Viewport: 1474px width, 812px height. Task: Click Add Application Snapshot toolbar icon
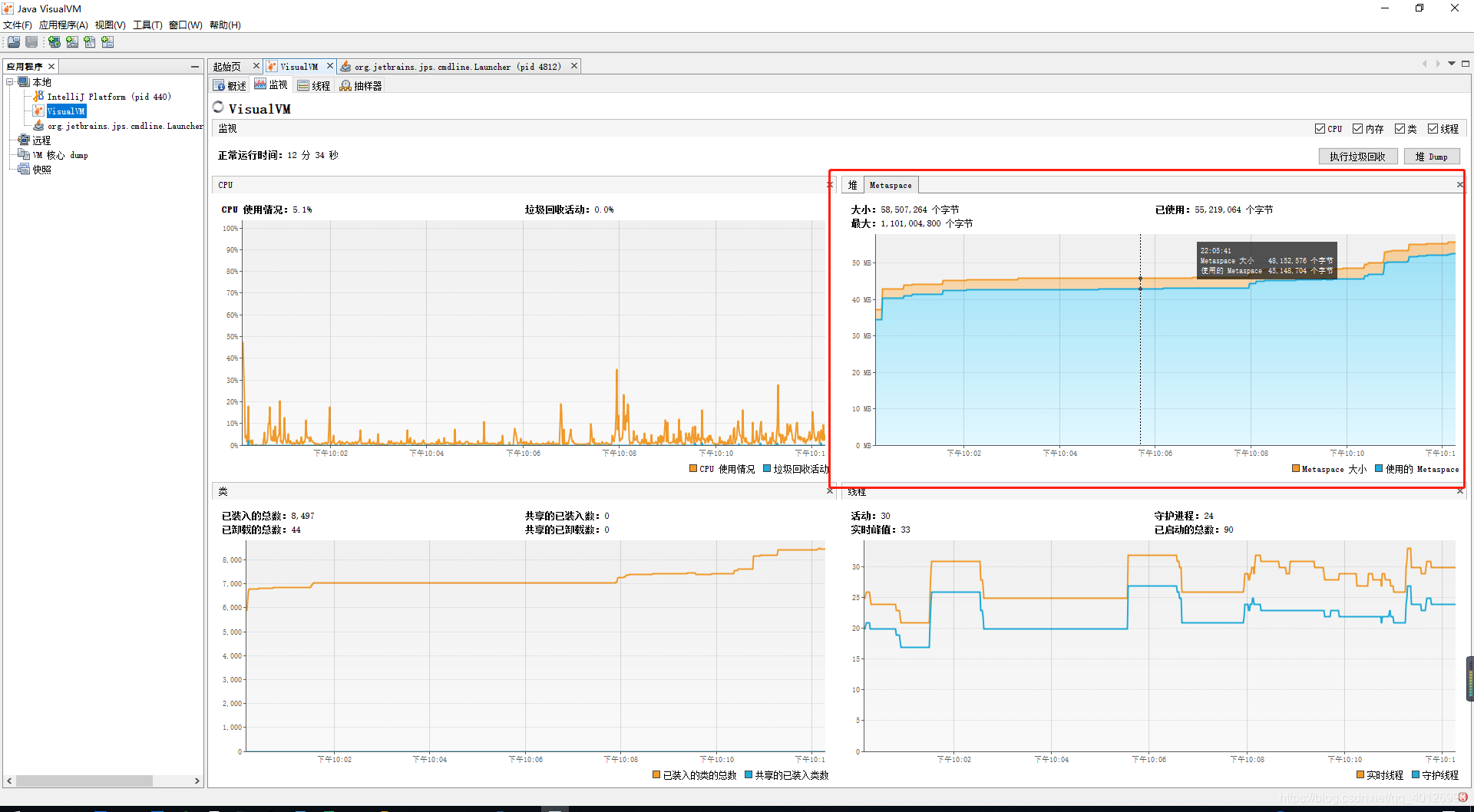(107, 42)
